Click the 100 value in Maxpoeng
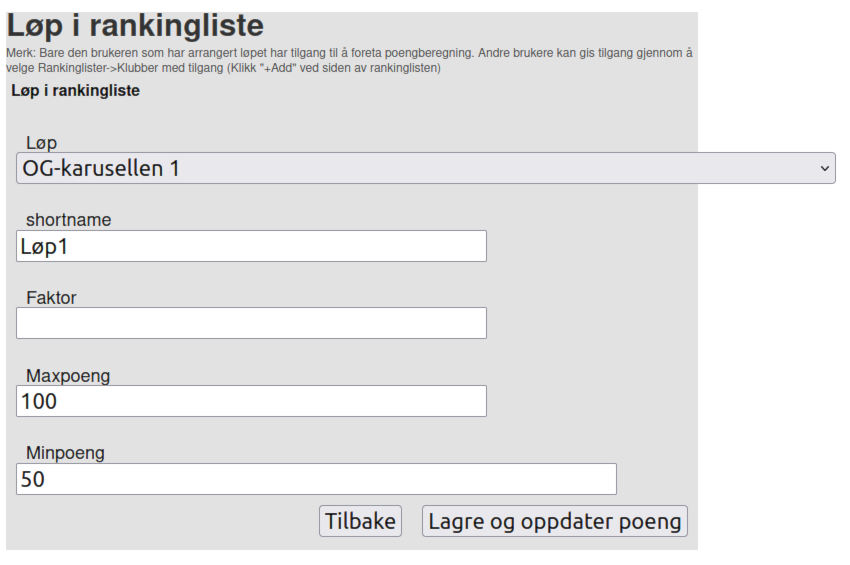 [39, 401]
